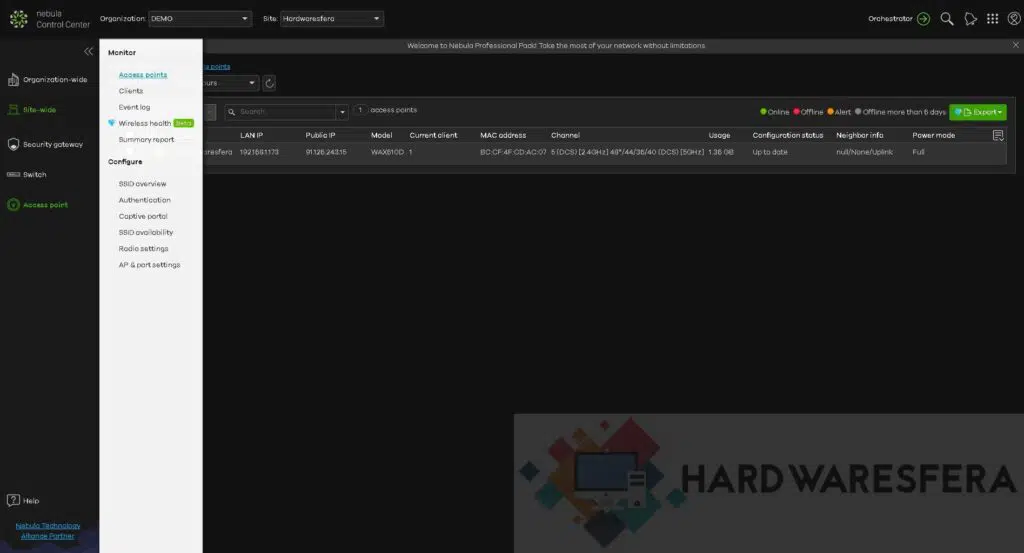Open SSID availability menu item
1024x553 pixels.
click(x=146, y=232)
